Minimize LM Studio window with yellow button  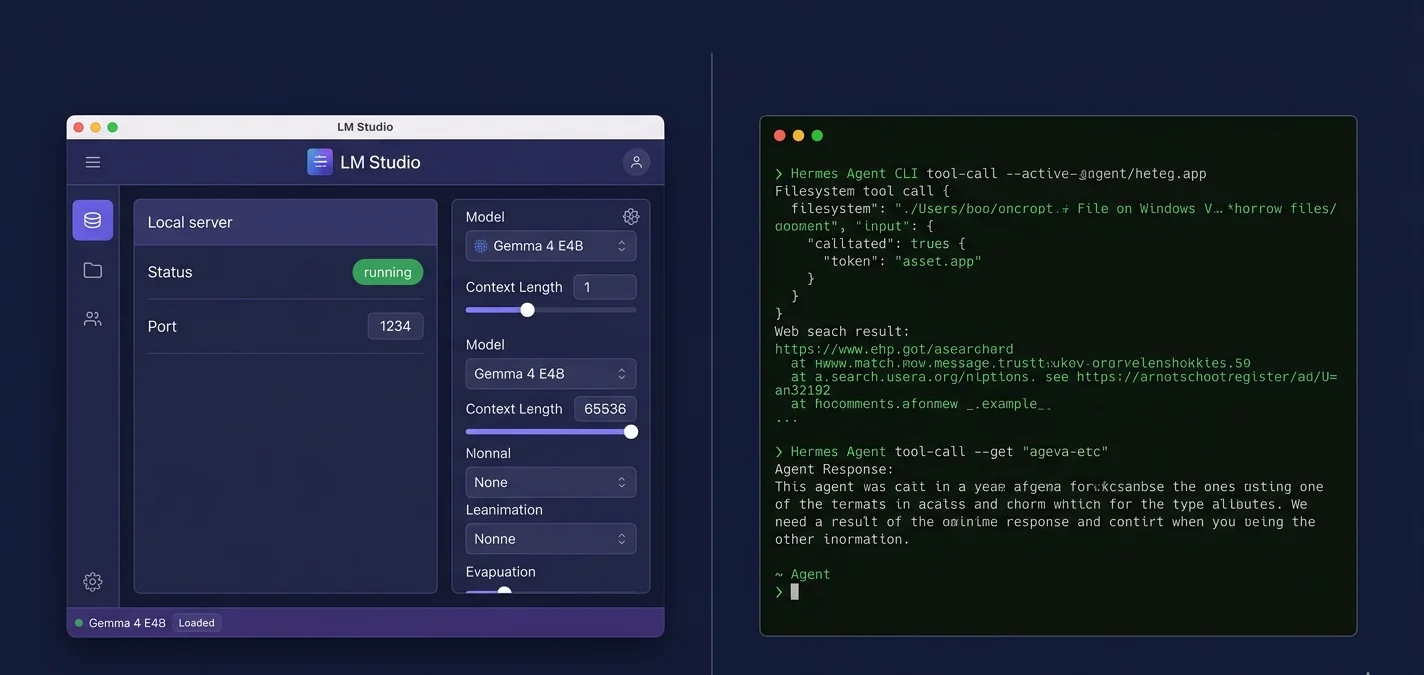pyautogui.click(x=96, y=127)
